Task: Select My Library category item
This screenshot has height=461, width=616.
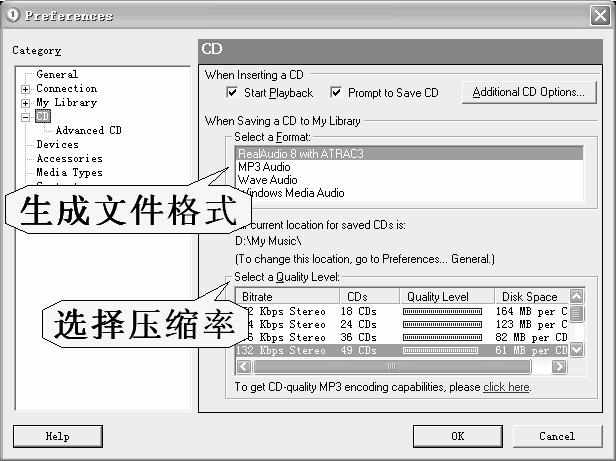Action: pyautogui.click(x=67, y=103)
